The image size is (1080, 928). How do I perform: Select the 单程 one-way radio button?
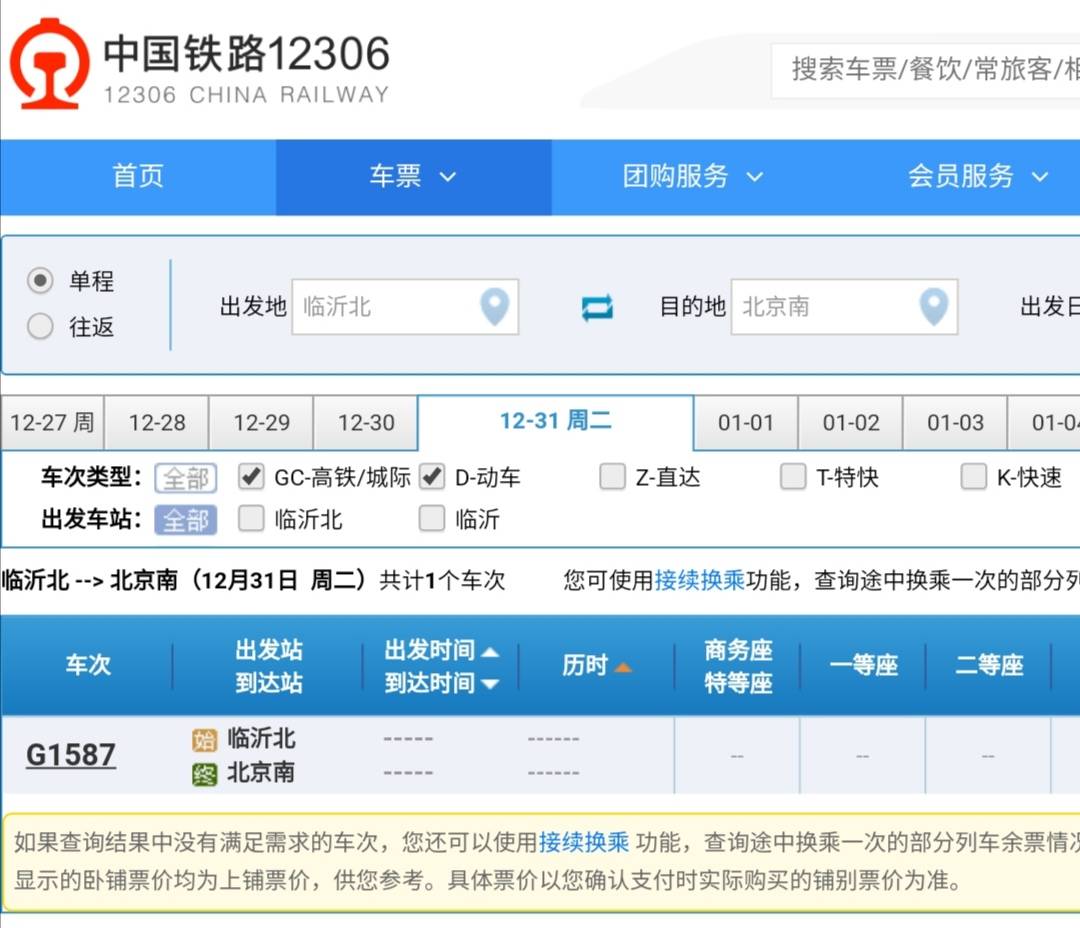[40, 280]
